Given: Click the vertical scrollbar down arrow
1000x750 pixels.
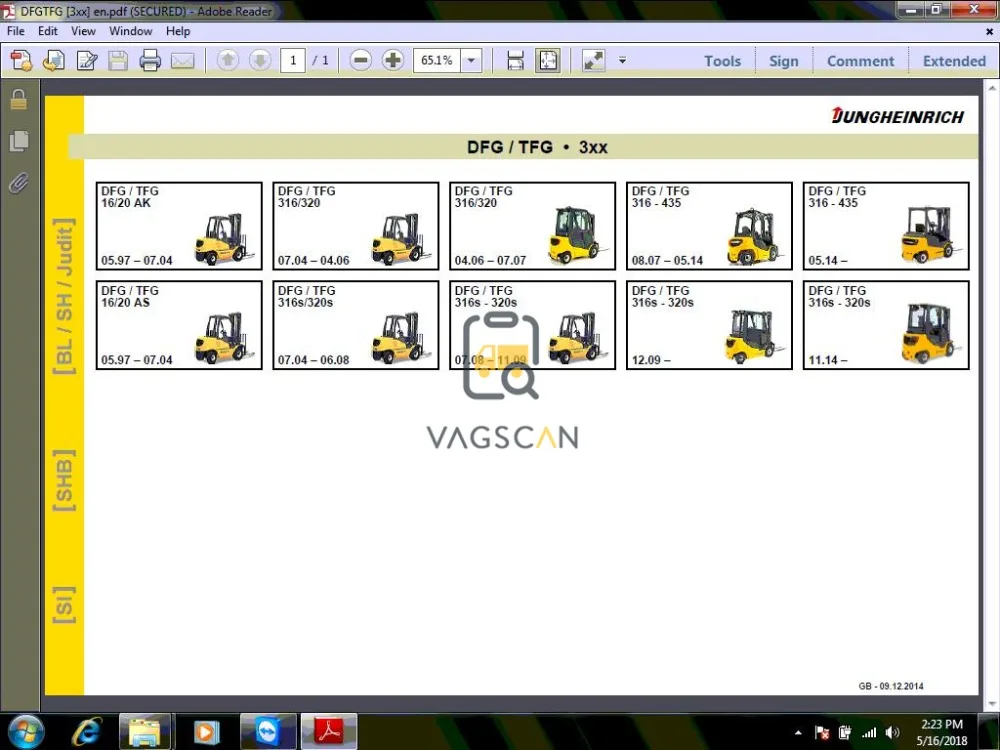Looking at the screenshot, I should (992, 704).
